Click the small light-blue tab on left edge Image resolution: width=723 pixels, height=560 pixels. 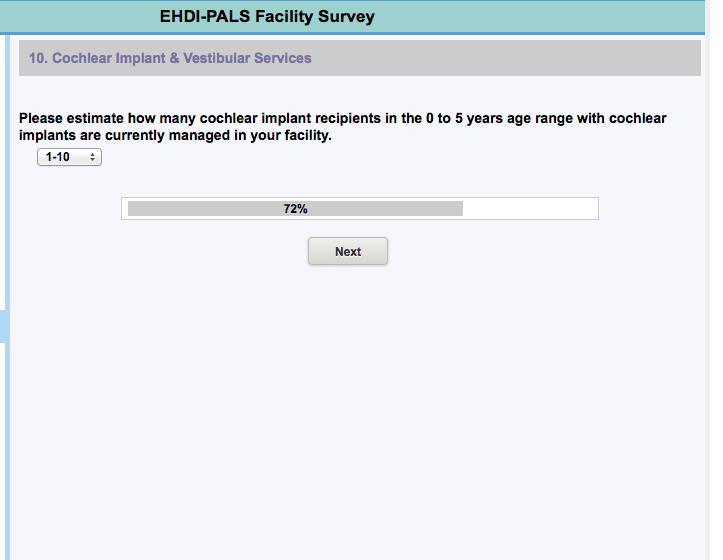3,326
